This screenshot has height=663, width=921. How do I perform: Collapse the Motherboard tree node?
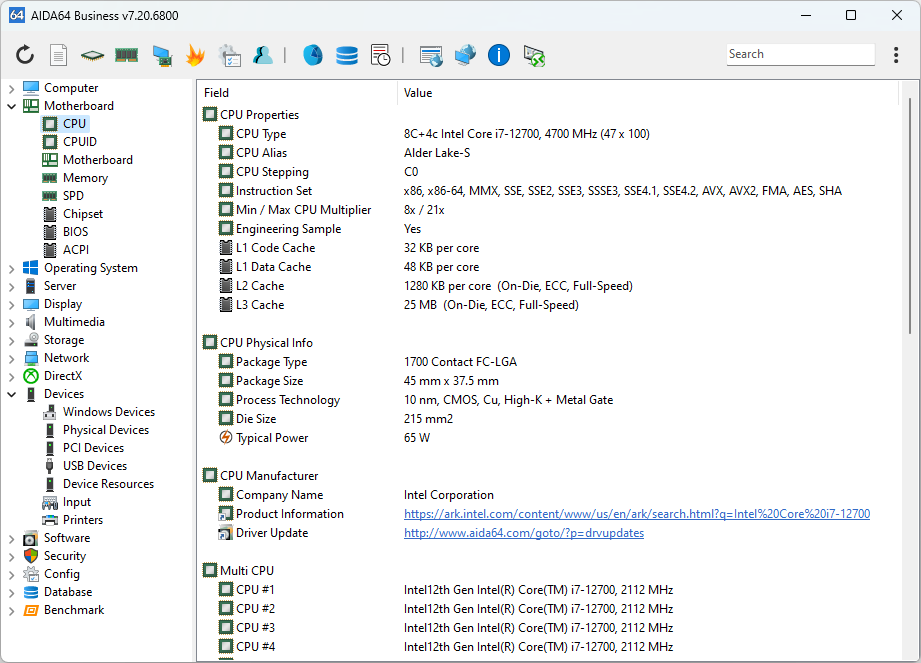click(12, 106)
